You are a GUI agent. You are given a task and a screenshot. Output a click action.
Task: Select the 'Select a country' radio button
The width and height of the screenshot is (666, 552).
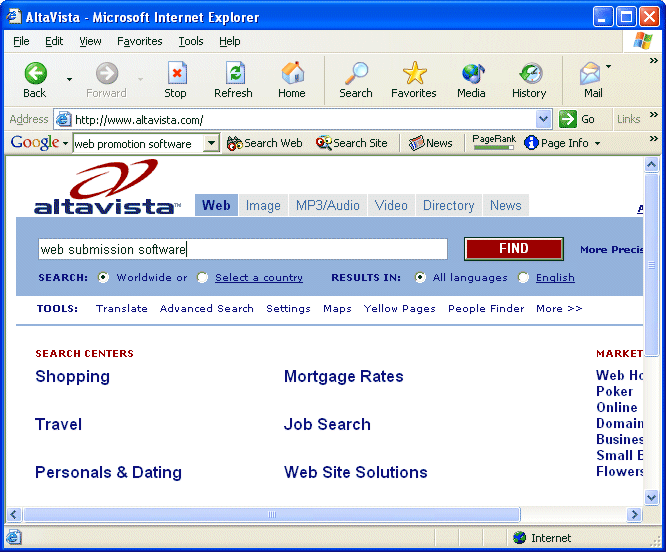(203, 277)
